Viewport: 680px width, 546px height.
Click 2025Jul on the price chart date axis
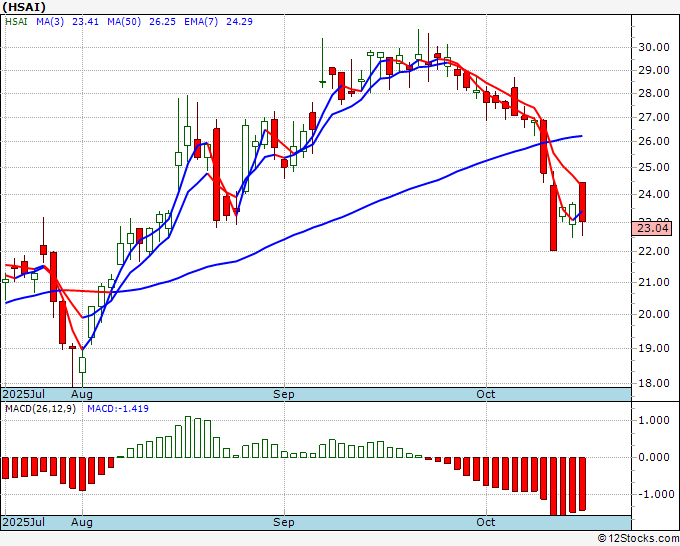[x=24, y=394]
